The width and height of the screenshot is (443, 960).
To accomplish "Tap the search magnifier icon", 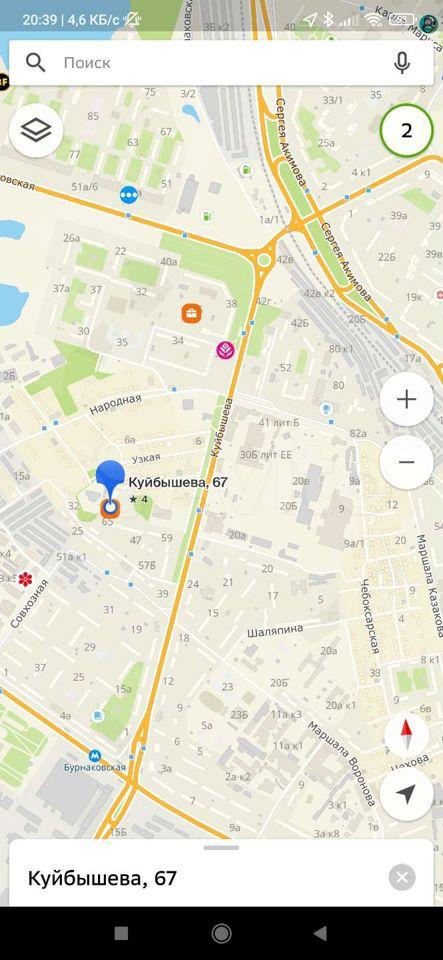I will pyautogui.click(x=35, y=62).
